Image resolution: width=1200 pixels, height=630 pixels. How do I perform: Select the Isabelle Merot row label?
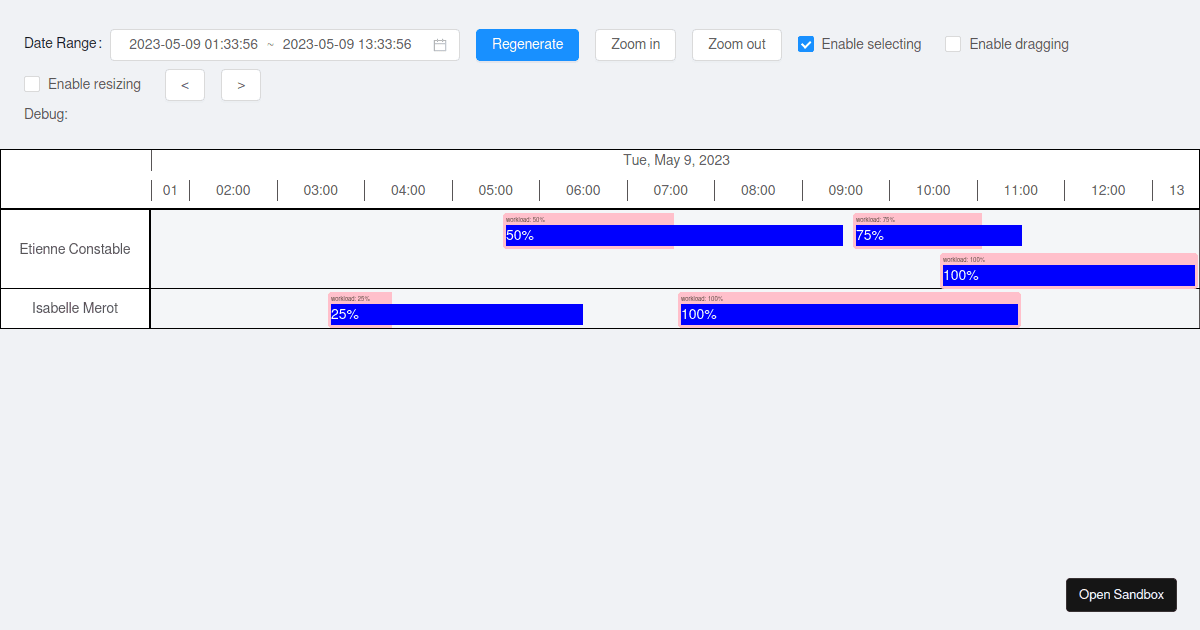coord(75,308)
